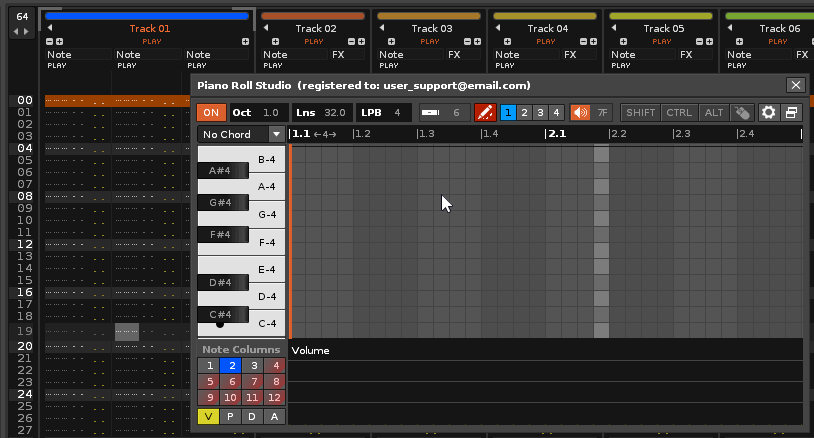Click Track 01 blue color bar
The height and width of the screenshot is (438, 814).
click(x=147, y=16)
